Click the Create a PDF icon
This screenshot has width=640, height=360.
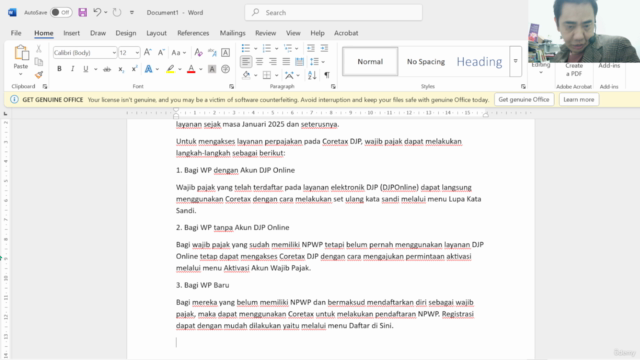point(574,69)
